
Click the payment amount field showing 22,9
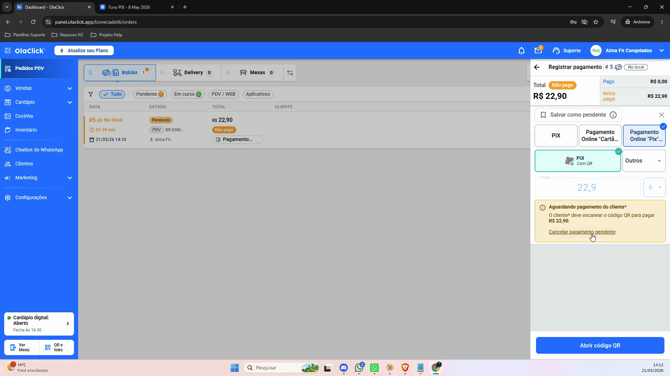pos(587,188)
